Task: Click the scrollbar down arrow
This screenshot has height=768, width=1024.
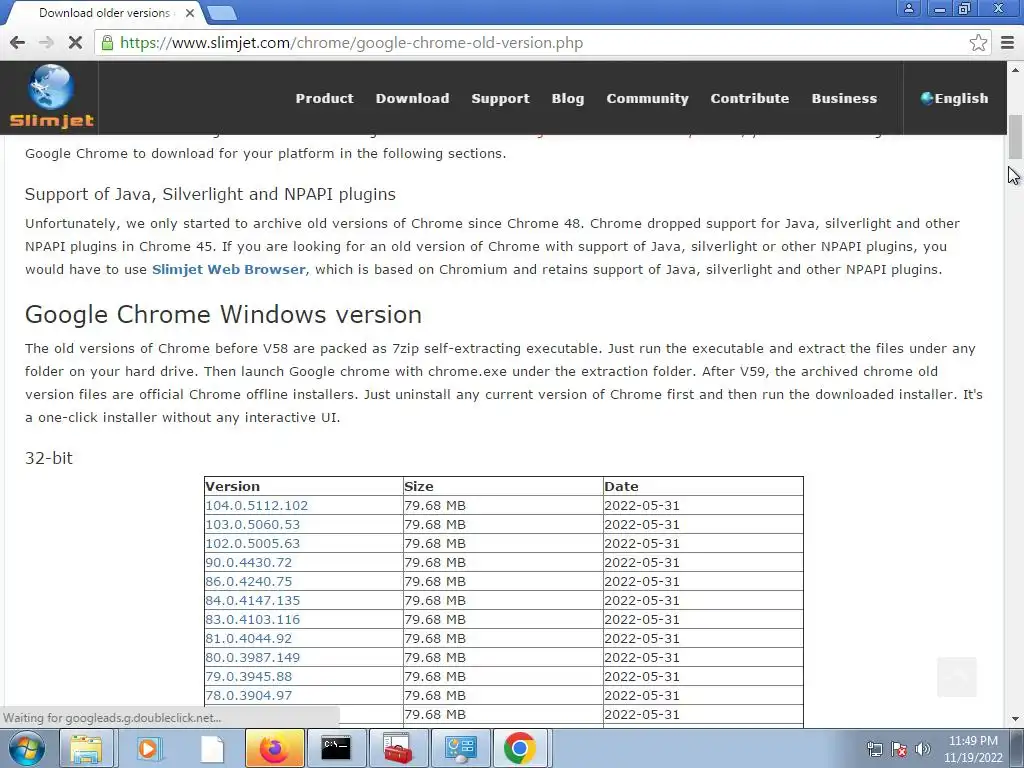Action: (1015, 719)
